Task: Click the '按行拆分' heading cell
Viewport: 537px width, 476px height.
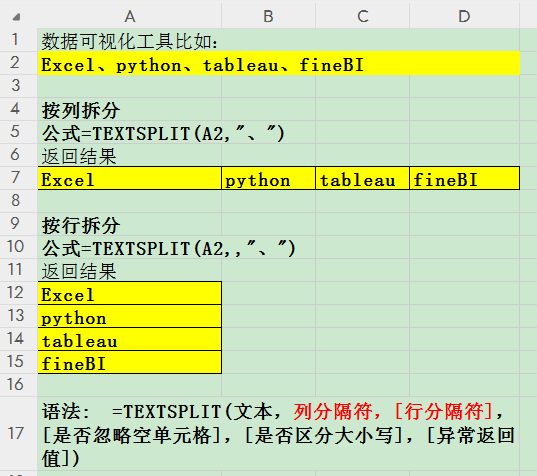Action: [129, 224]
